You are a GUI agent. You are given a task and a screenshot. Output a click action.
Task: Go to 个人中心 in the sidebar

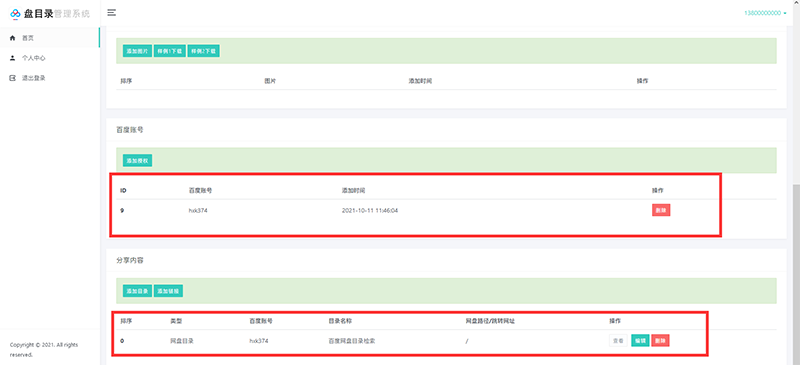point(49,58)
